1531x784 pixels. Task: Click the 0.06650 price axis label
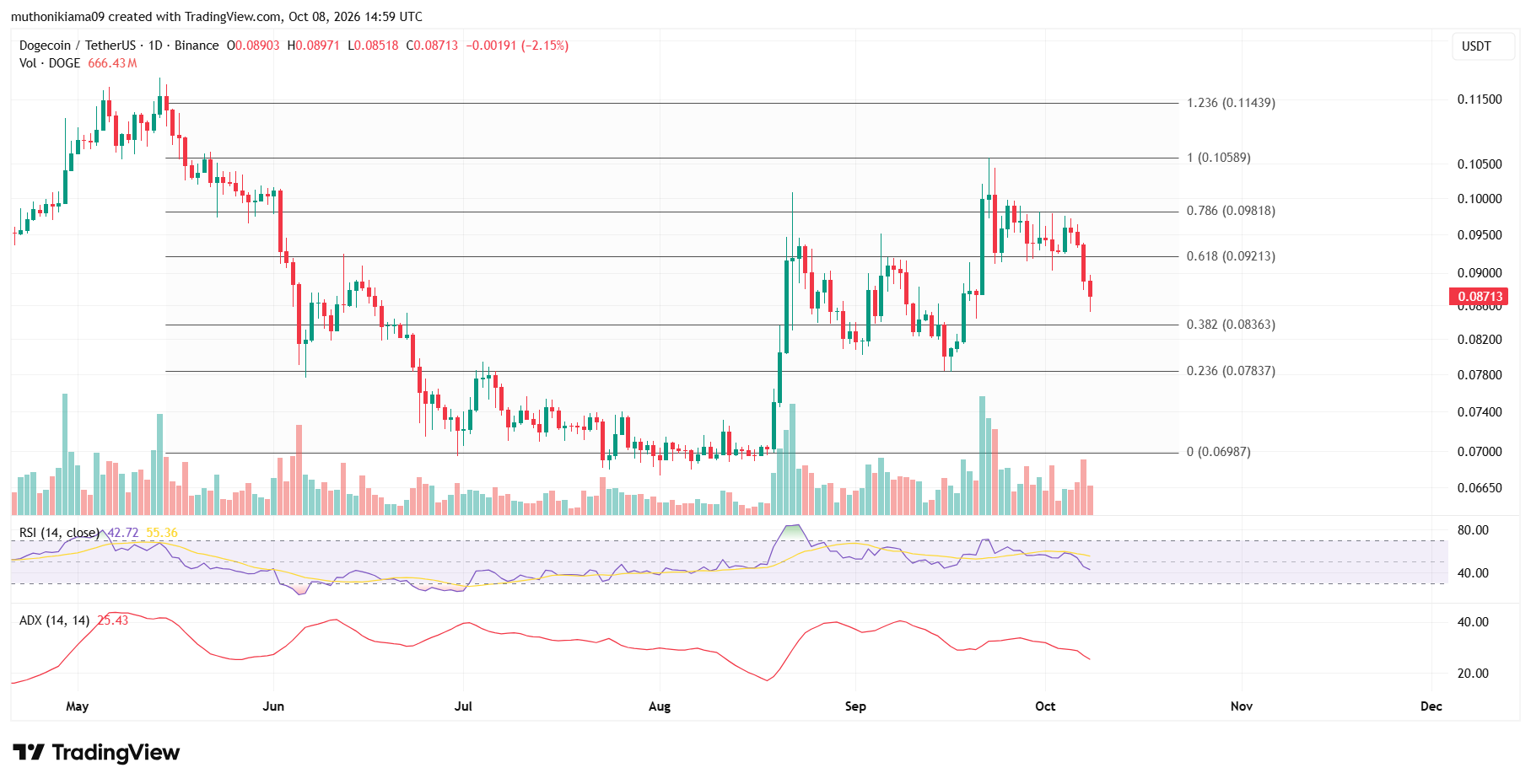pyautogui.click(x=1480, y=488)
